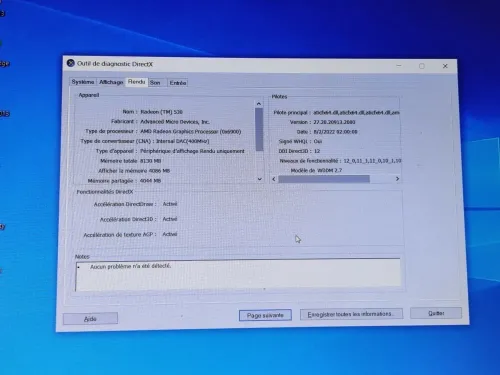500x375 pixels.
Task: Click the Page suivante button
Action: (x=265, y=315)
